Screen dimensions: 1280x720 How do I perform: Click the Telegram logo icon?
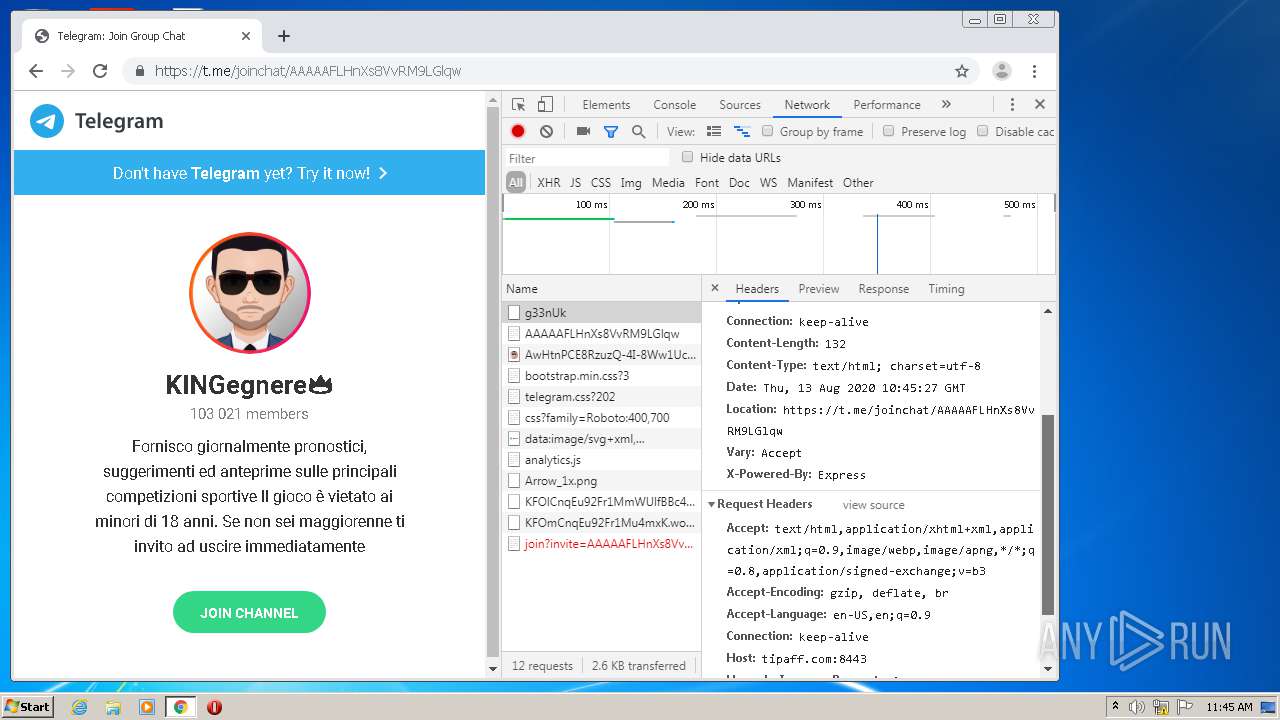click(47, 121)
